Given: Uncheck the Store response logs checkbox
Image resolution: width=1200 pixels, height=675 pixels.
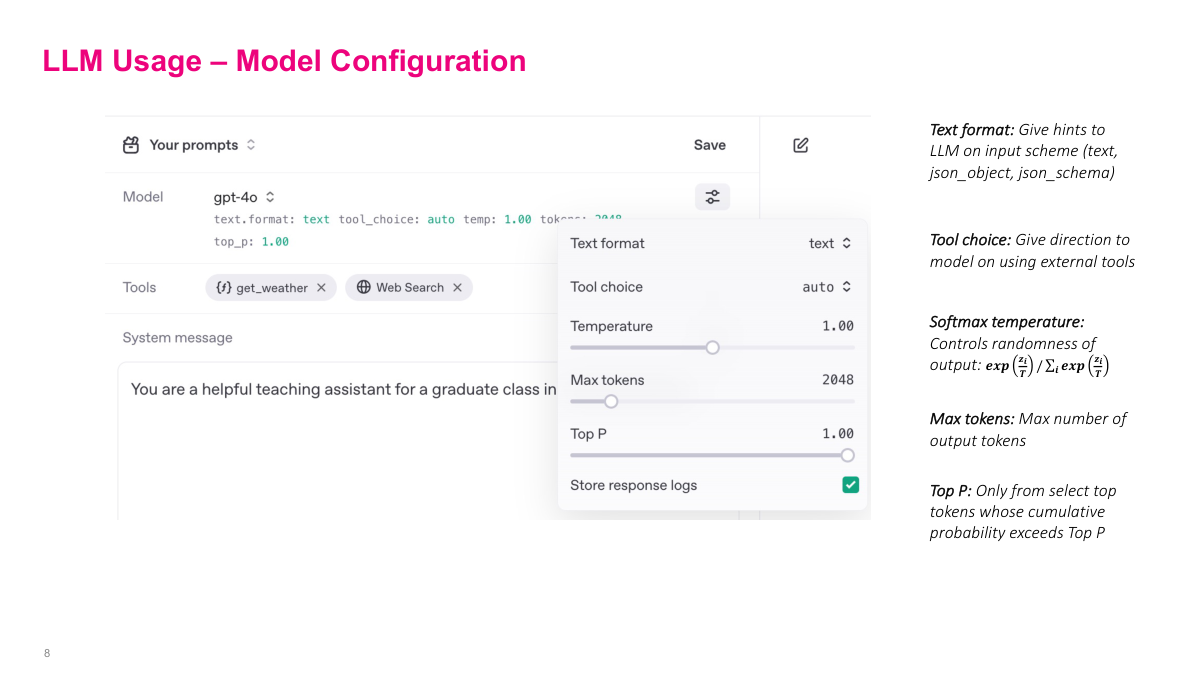Looking at the screenshot, I should (850, 485).
